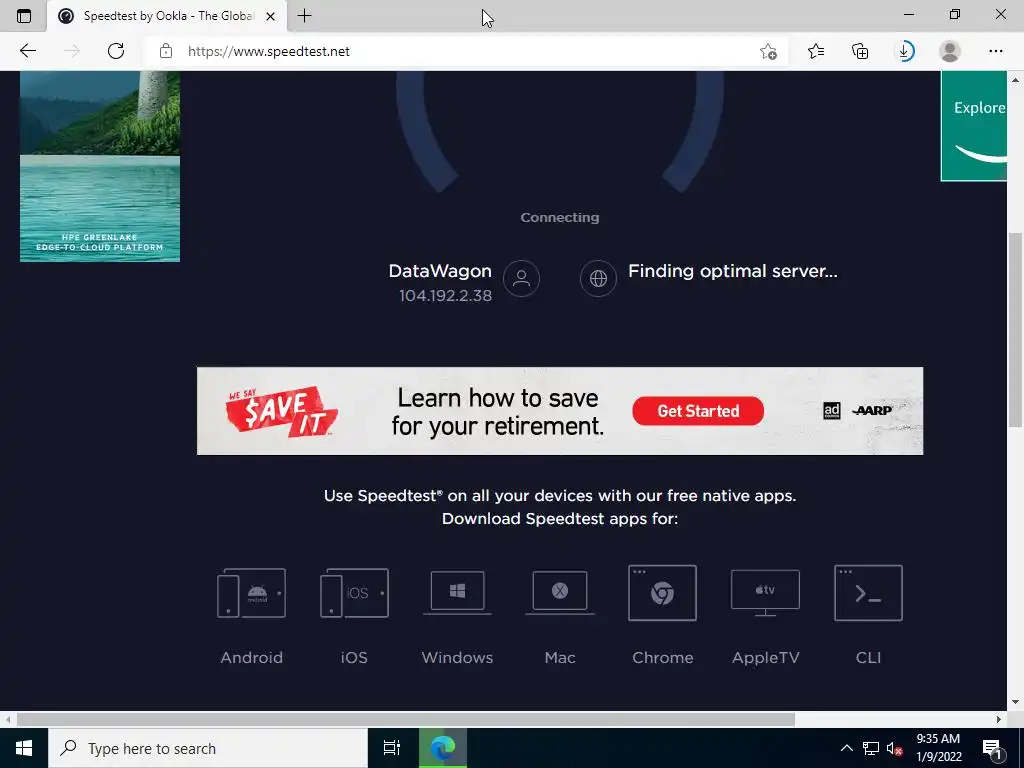Add this page to favorites star
This screenshot has height=768, width=1024.
coord(769,51)
